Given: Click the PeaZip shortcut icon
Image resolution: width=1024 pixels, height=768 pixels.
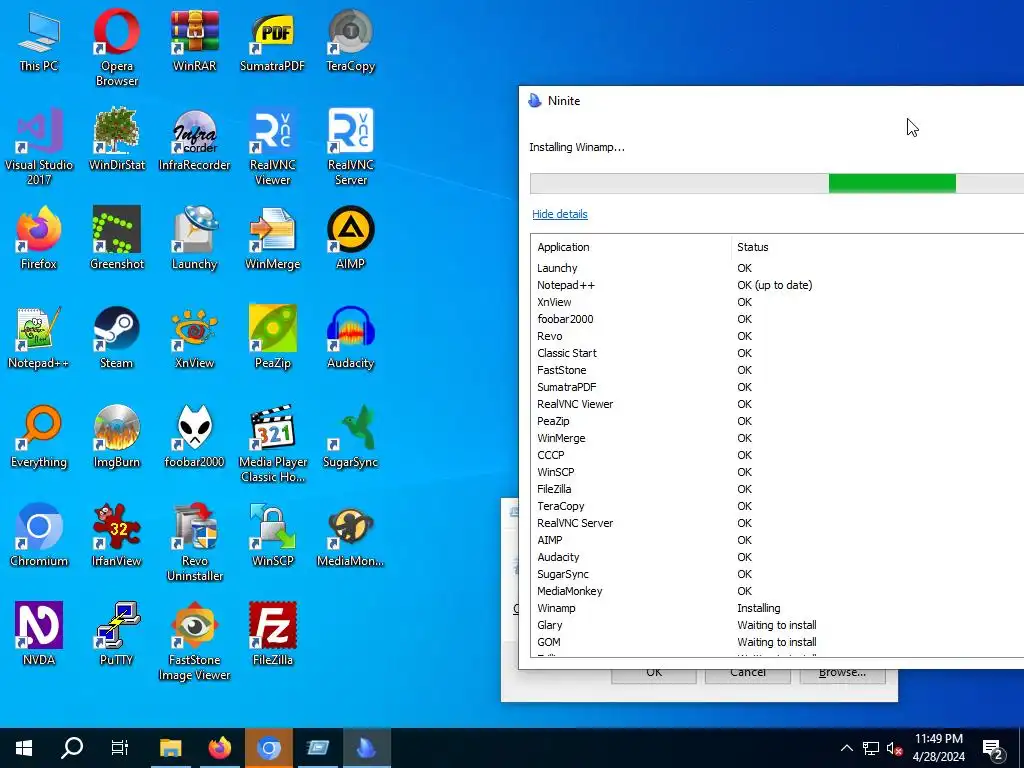Looking at the screenshot, I should point(272,337).
